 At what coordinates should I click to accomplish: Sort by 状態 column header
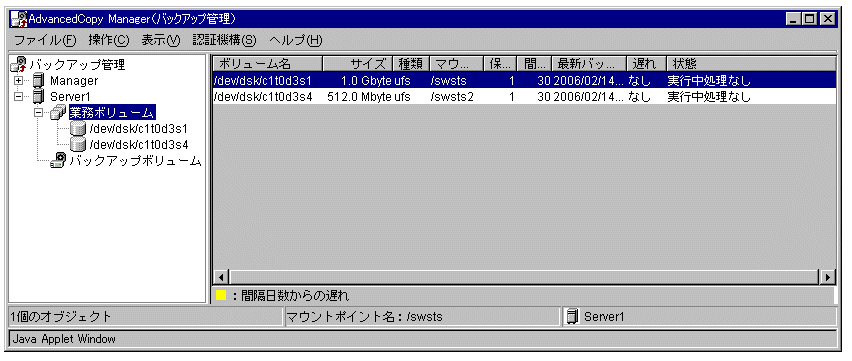[751, 64]
